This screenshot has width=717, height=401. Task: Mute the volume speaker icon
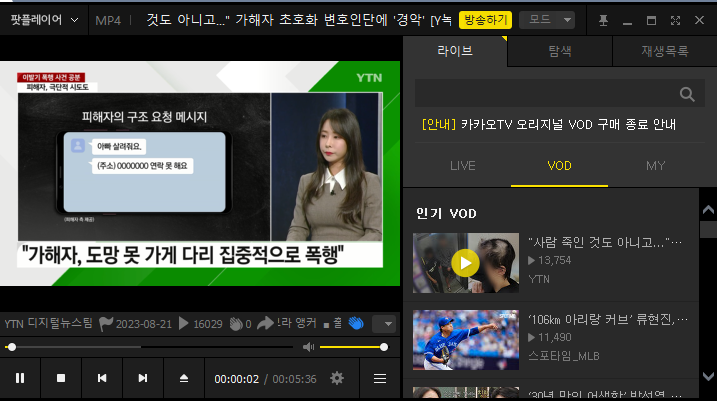(309, 348)
